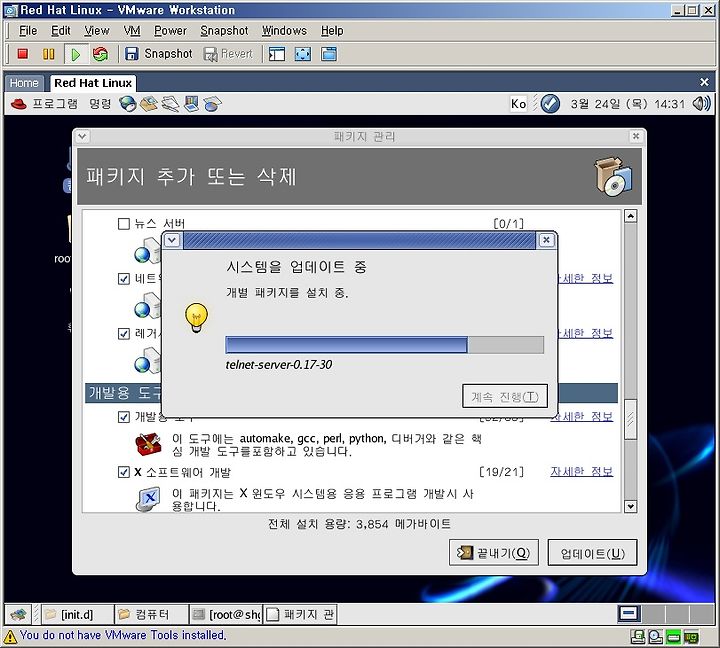This screenshot has height=648, width=720.
Task: Click the VMware Tools warning triangle icon
Action: (x=10, y=636)
